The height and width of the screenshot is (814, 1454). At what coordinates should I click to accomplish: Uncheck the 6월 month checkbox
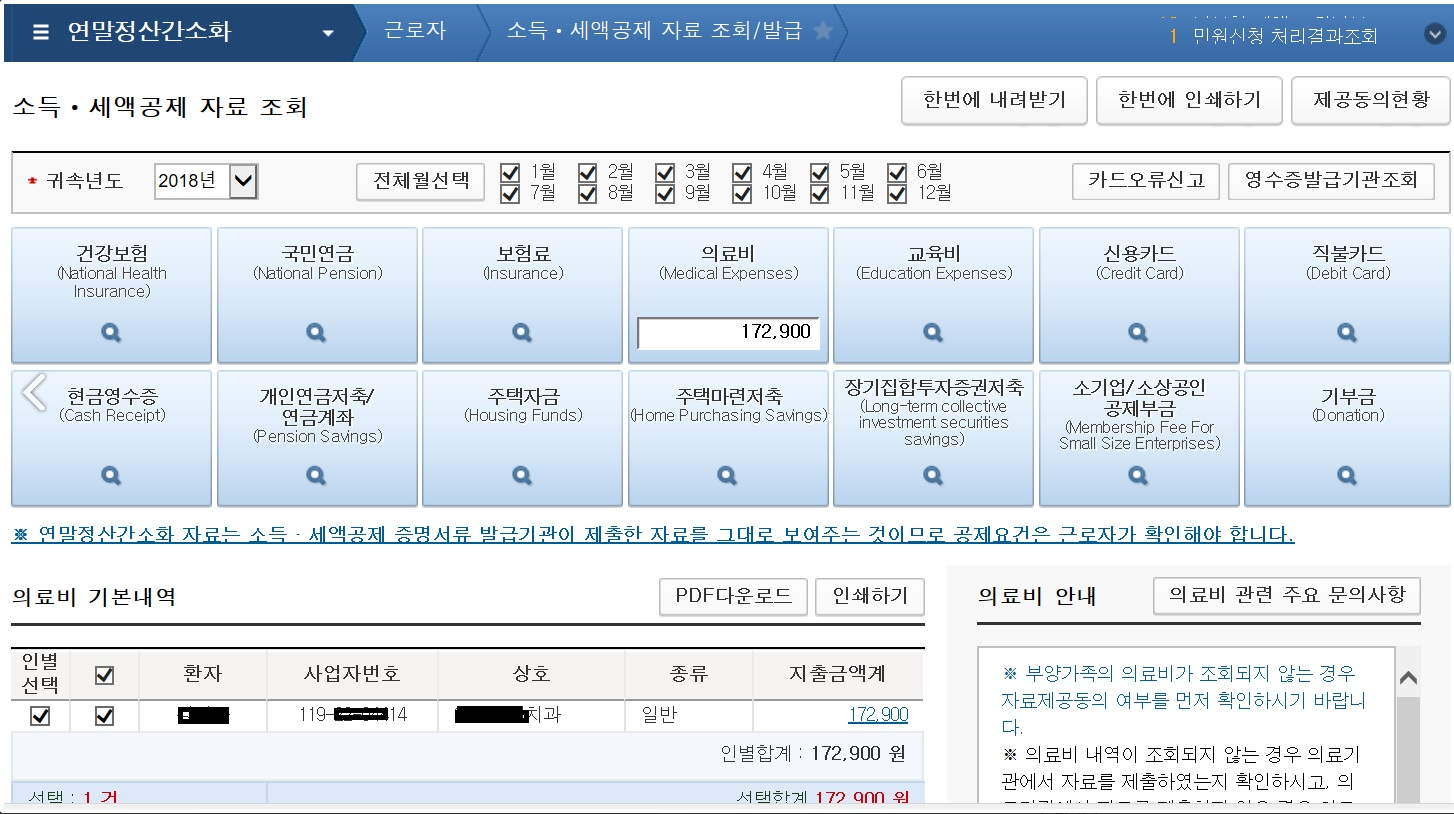pos(897,172)
